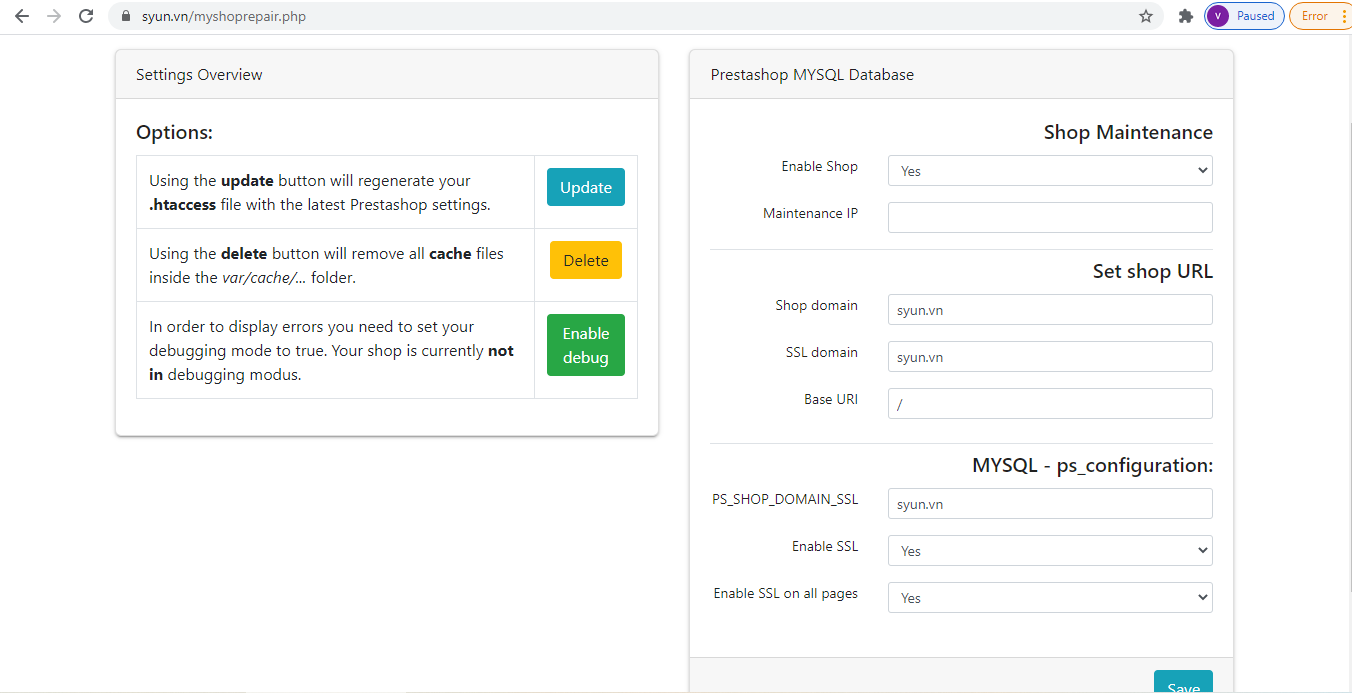This screenshot has height=693, width=1352.
Task: Bookmark this page with star icon
Action: (1146, 16)
